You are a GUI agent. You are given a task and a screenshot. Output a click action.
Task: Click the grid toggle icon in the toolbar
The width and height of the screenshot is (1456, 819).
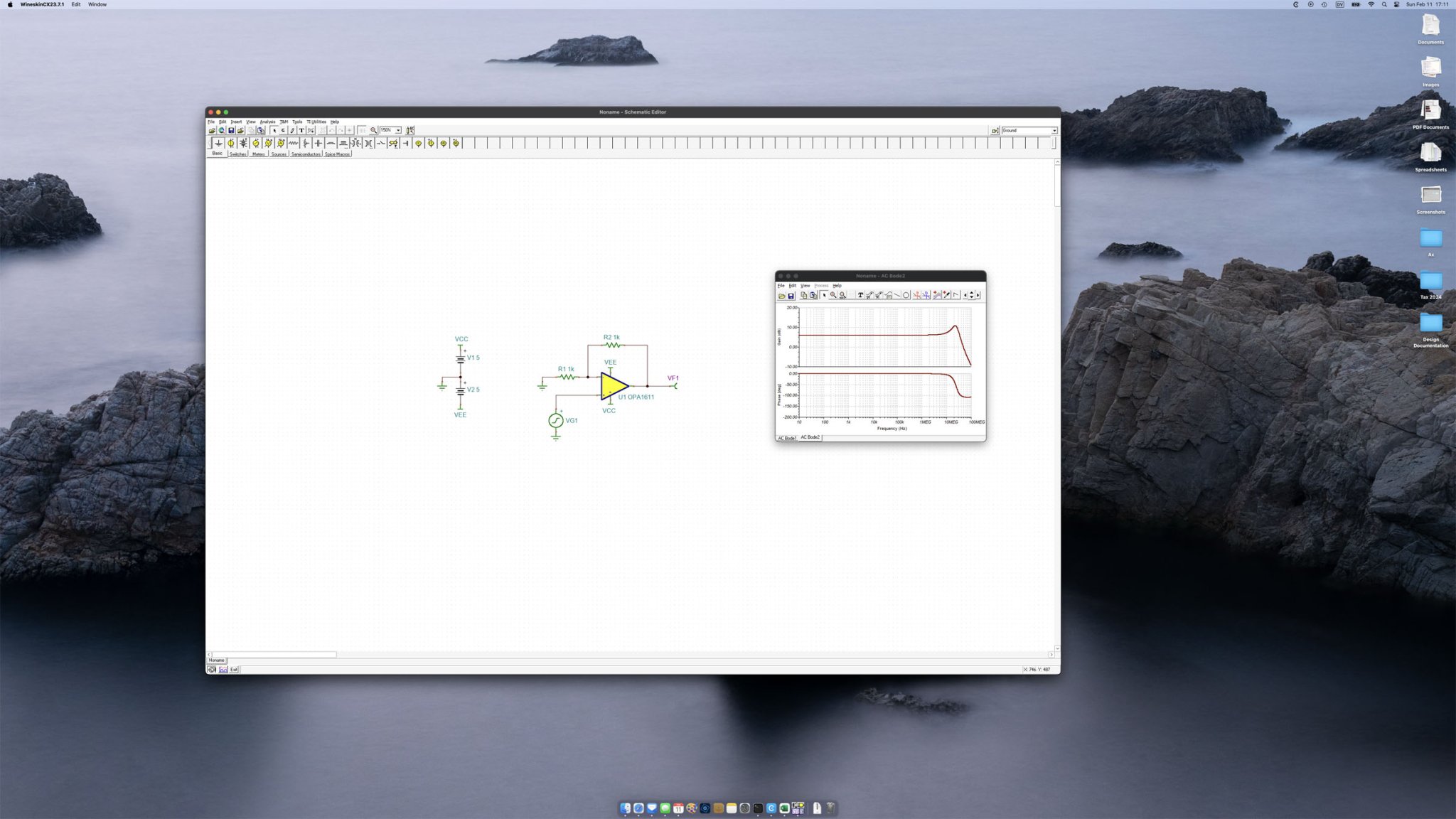[363, 130]
